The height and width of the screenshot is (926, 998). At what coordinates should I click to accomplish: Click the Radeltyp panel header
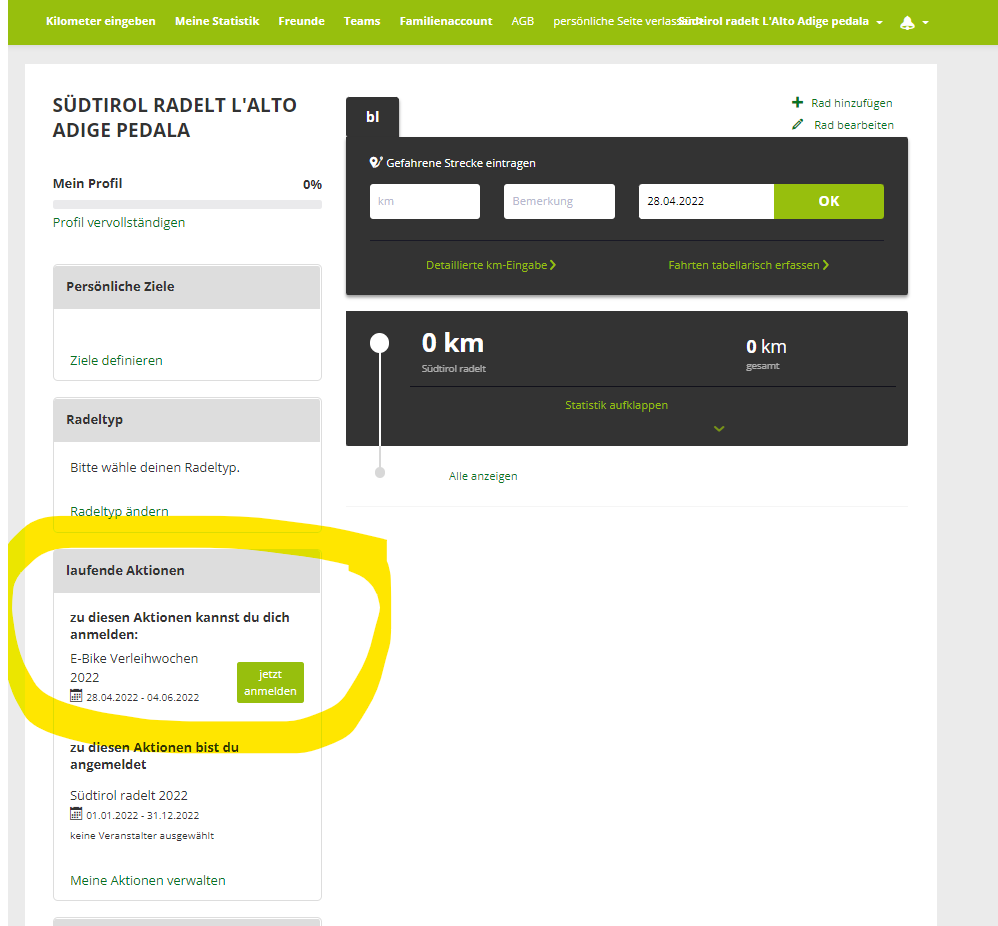click(x=187, y=420)
